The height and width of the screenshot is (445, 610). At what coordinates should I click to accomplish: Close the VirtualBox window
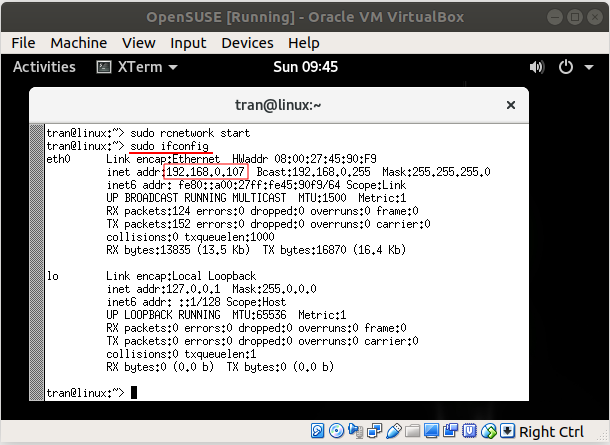[x=595, y=17]
